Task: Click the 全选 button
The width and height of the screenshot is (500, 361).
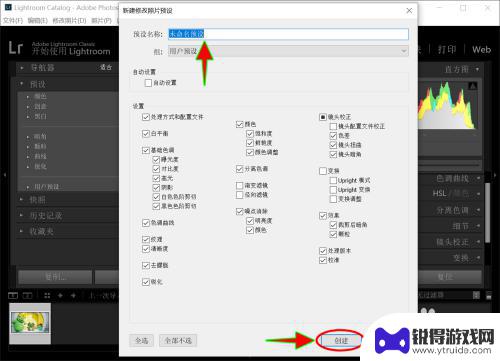Action: pos(141,340)
